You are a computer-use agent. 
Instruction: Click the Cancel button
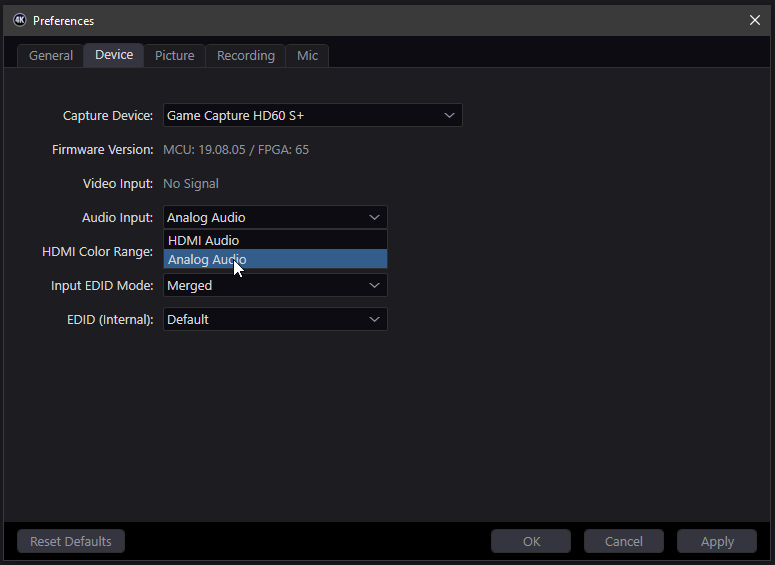624,541
